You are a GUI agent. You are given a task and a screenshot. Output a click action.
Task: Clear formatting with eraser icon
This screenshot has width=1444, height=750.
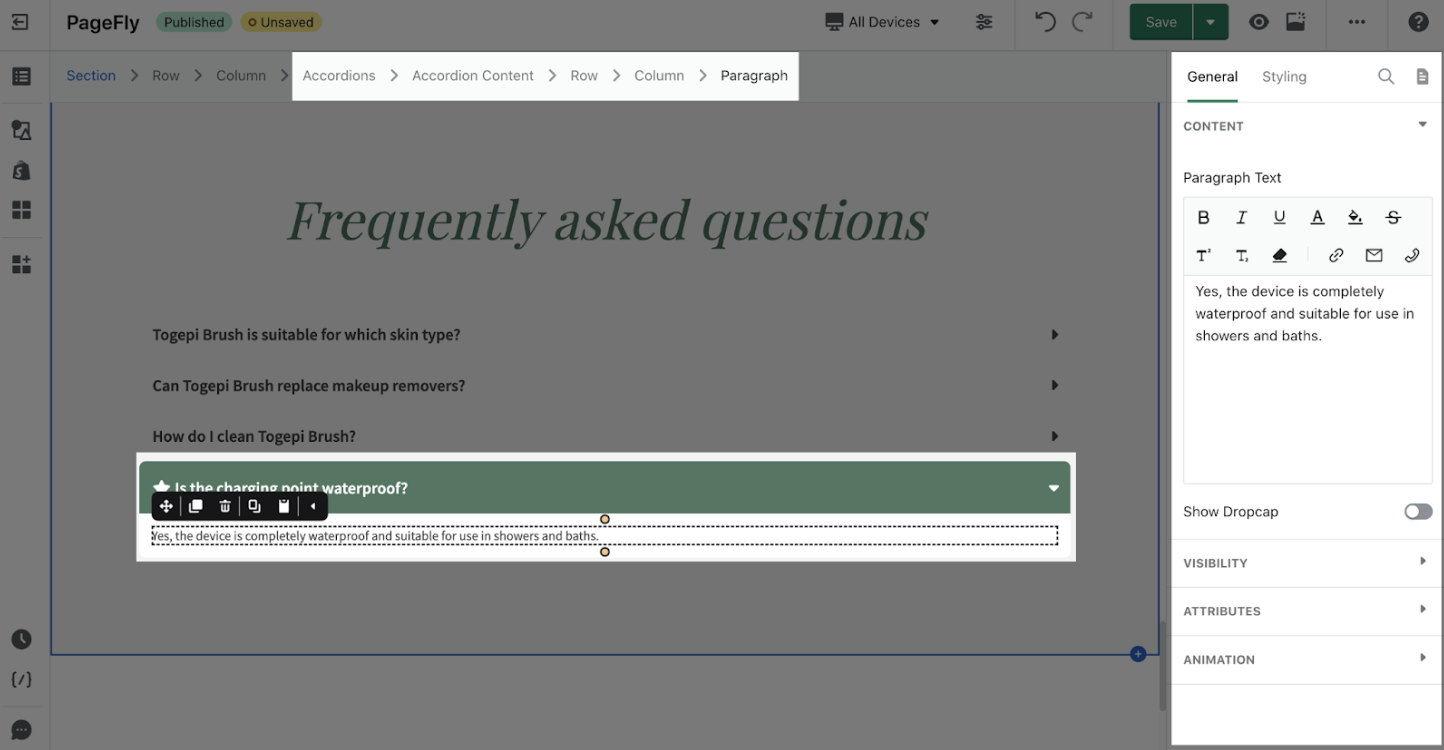pos(1279,256)
